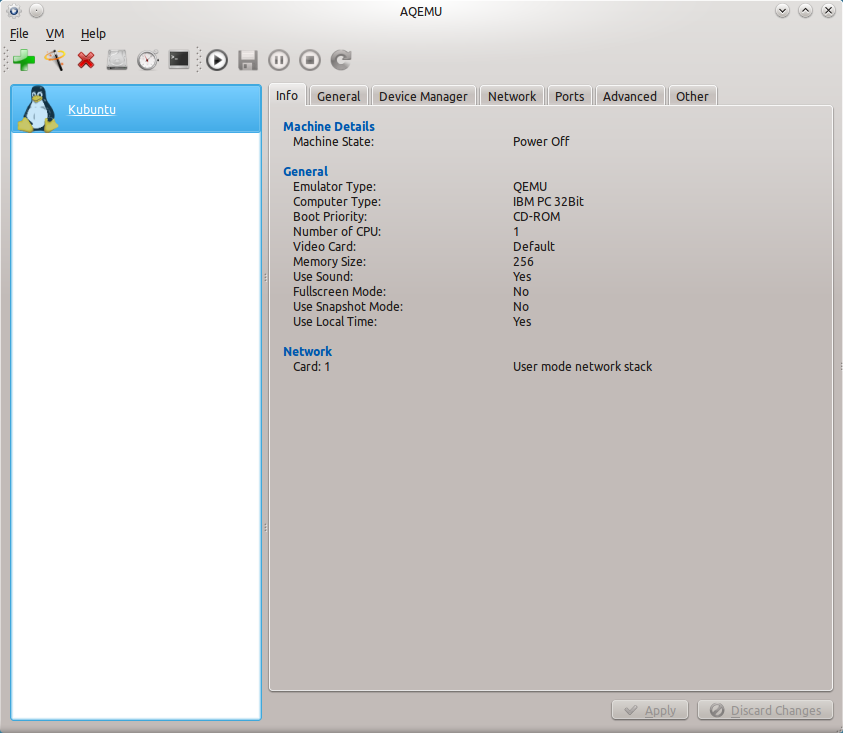
Task: Click the AQEMU window title
Action: click(421, 11)
